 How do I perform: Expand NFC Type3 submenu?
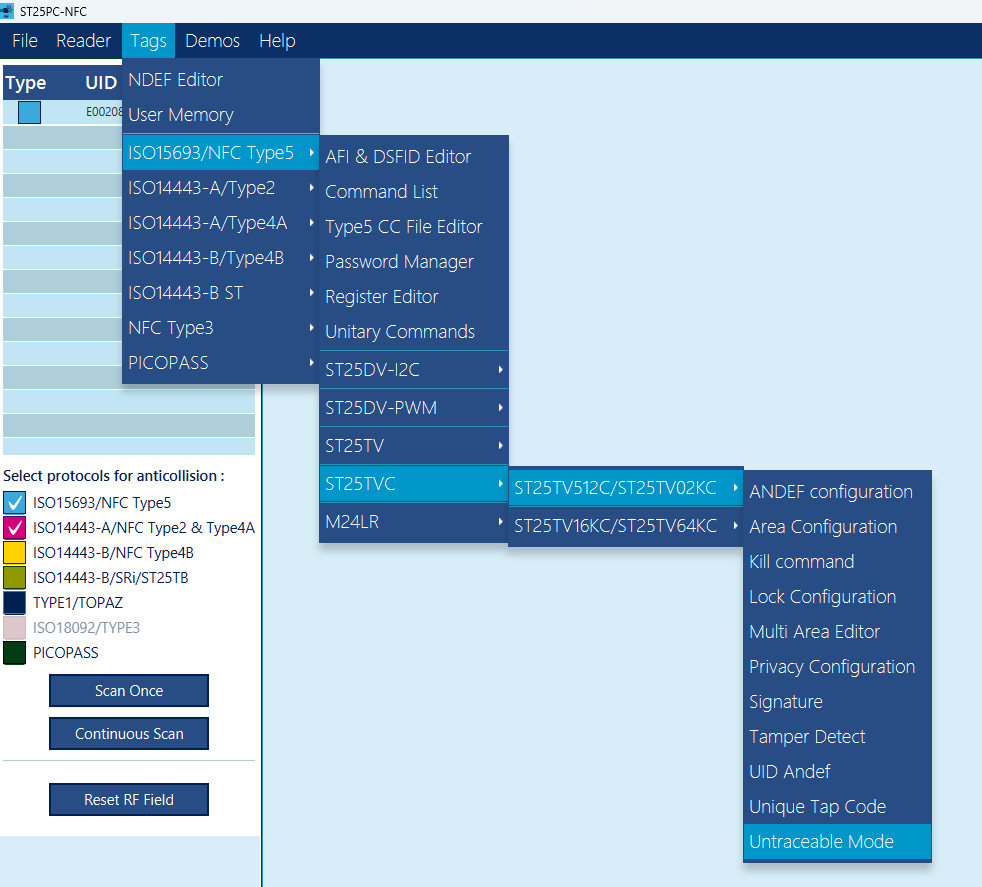click(220, 328)
